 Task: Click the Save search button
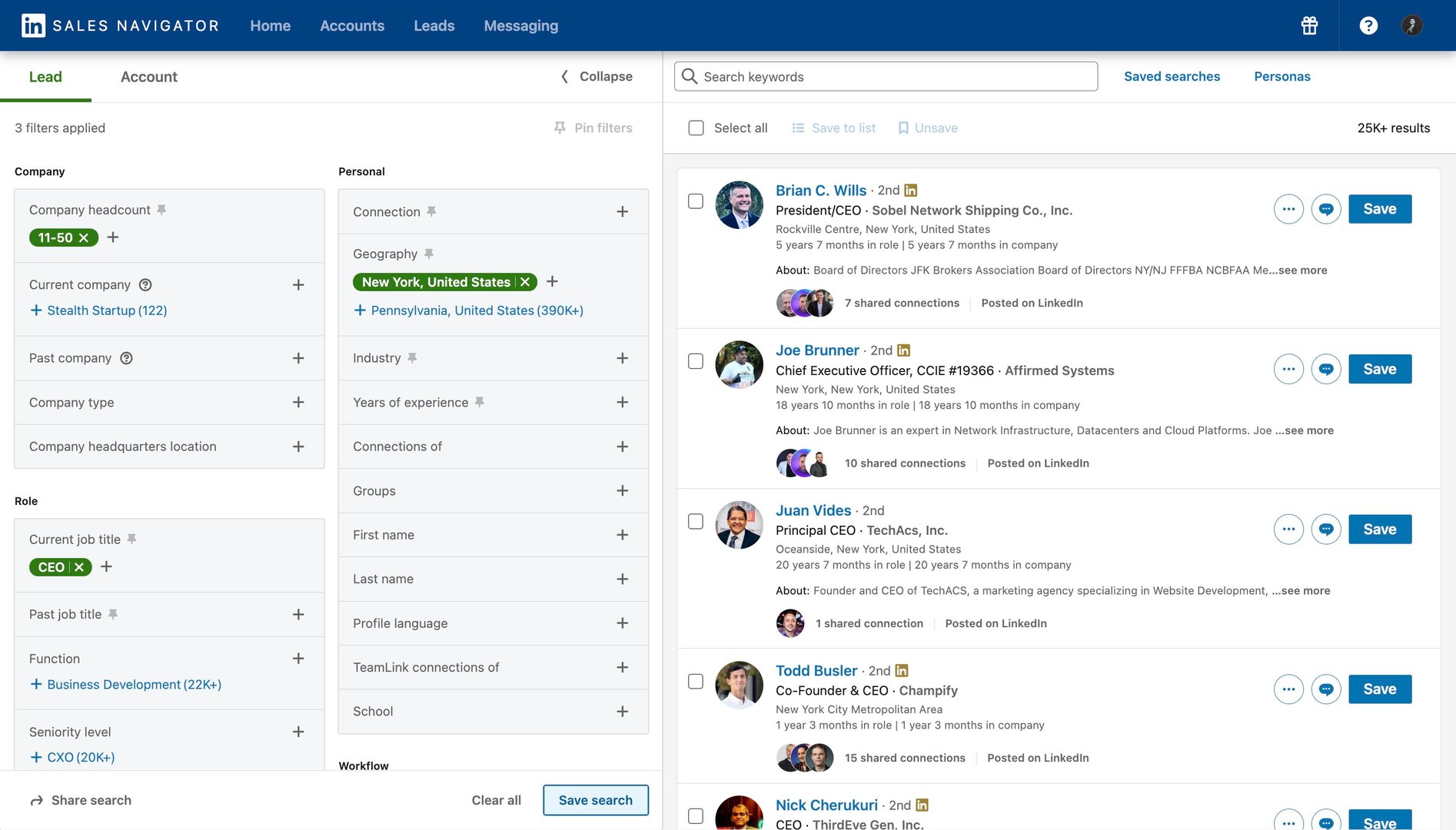pyautogui.click(x=596, y=800)
